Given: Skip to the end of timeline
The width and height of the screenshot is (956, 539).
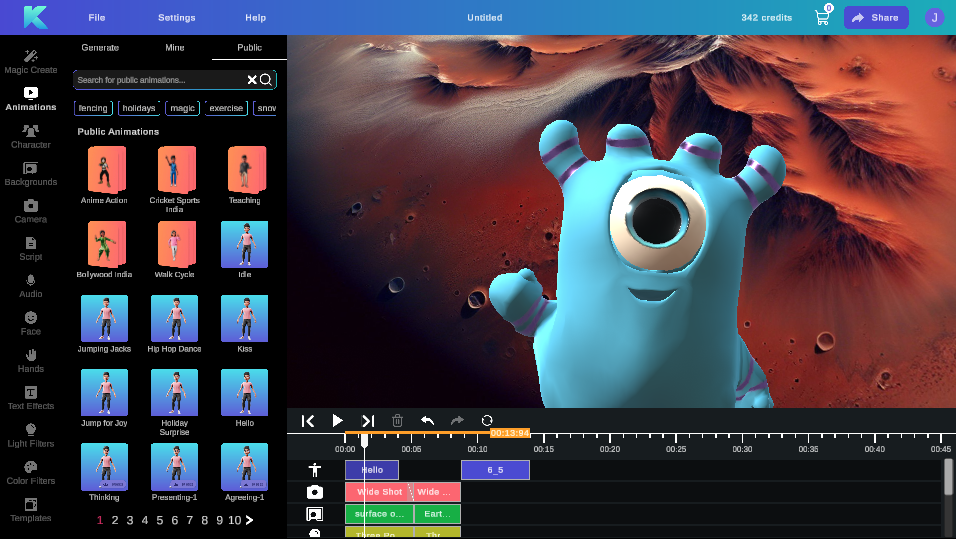Looking at the screenshot, I should [x=367, y=421].
